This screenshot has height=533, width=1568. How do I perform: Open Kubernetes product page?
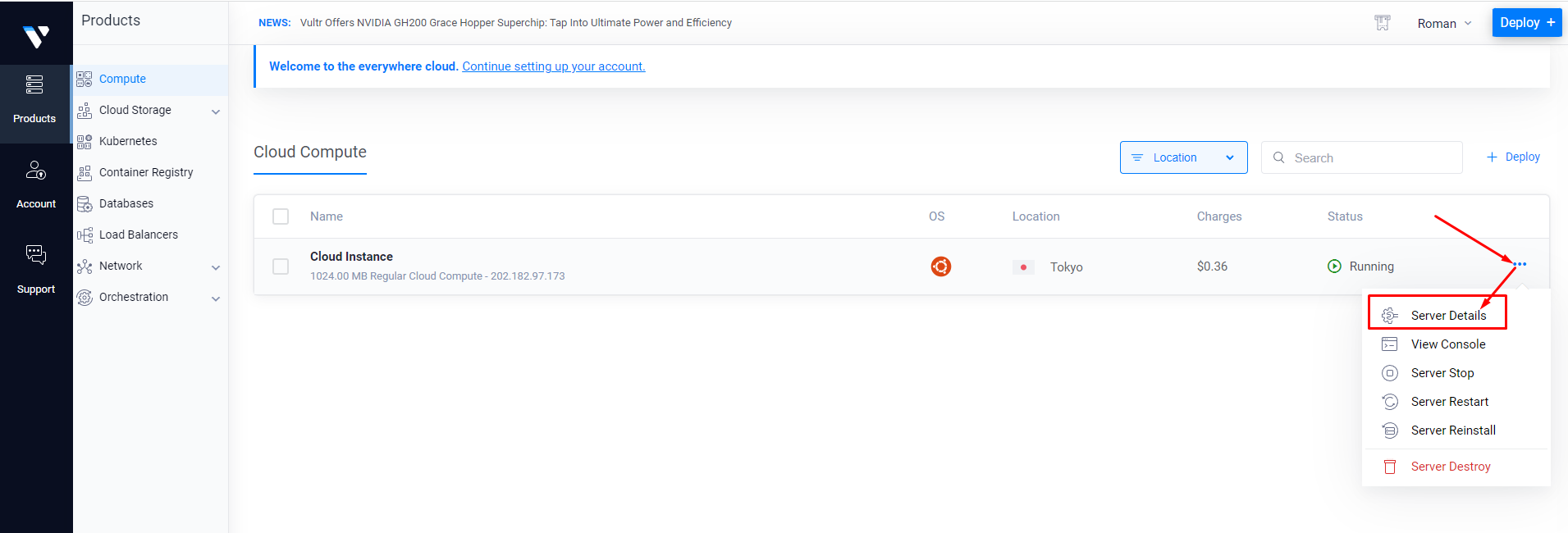point(128,141)
